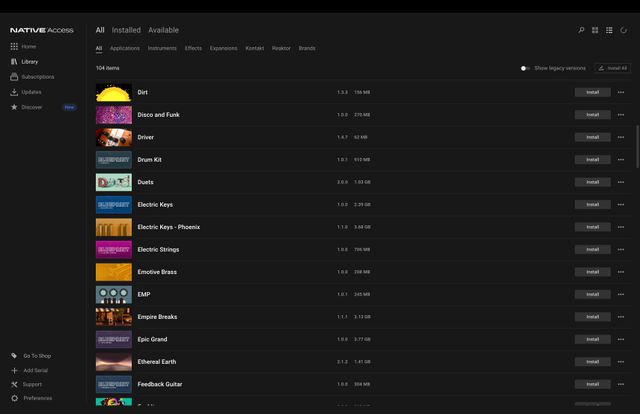Install Epic Grand
The image size is (640, 414).
[x=593, y=339]
